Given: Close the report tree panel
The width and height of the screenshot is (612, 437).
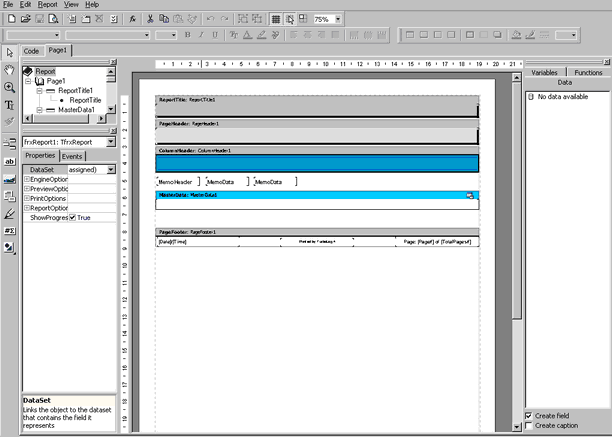Looking at the screenshot, I should (113, 62).
